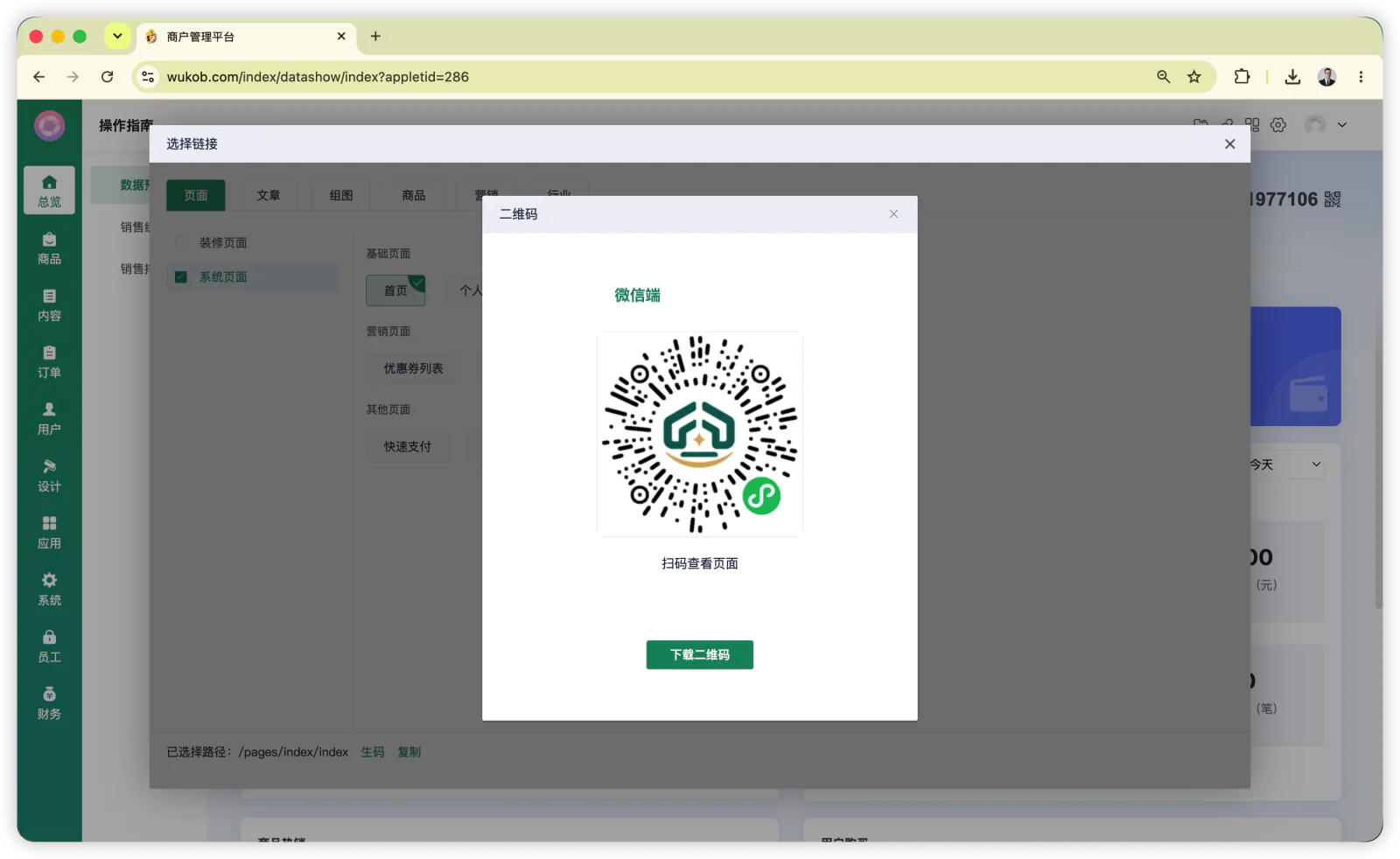Click the selected path text /pages/index/index
Image resolution: width=1400 pixels, height=859 pixels.
pyautogui.click(x=293, y=752)
